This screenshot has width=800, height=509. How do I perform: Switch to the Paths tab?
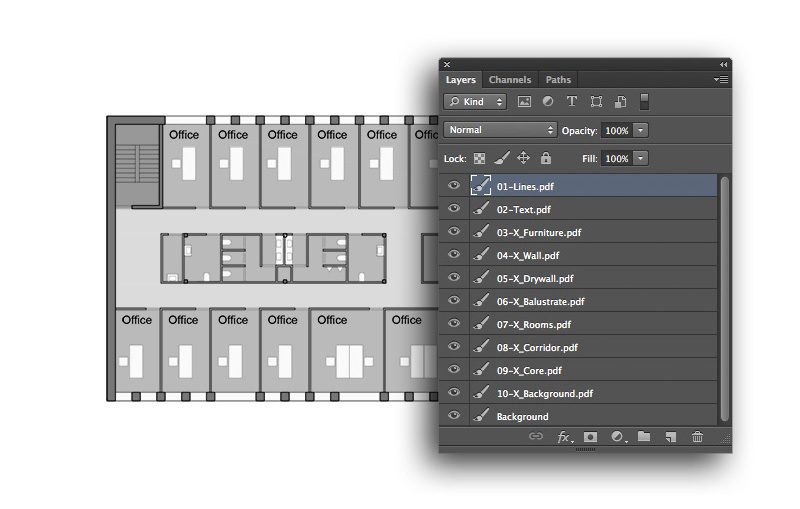pos(558,80)
